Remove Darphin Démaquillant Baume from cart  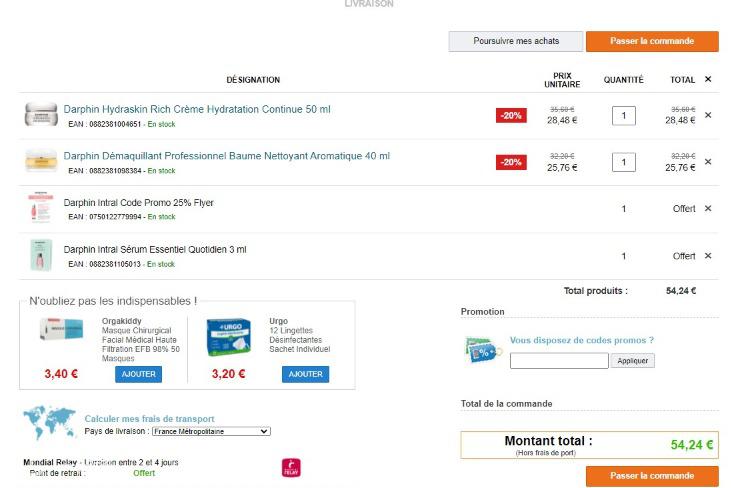(x=708, y=162)
